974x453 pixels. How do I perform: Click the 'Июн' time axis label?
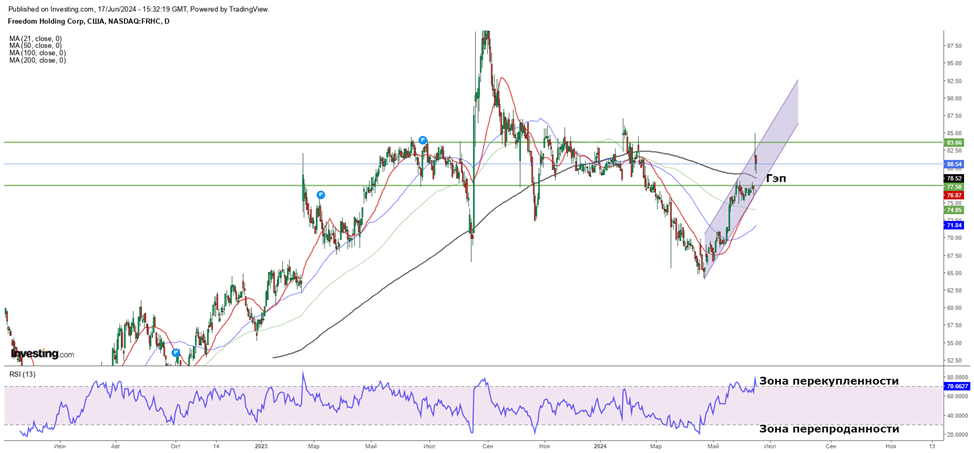(x=60, y=446)
